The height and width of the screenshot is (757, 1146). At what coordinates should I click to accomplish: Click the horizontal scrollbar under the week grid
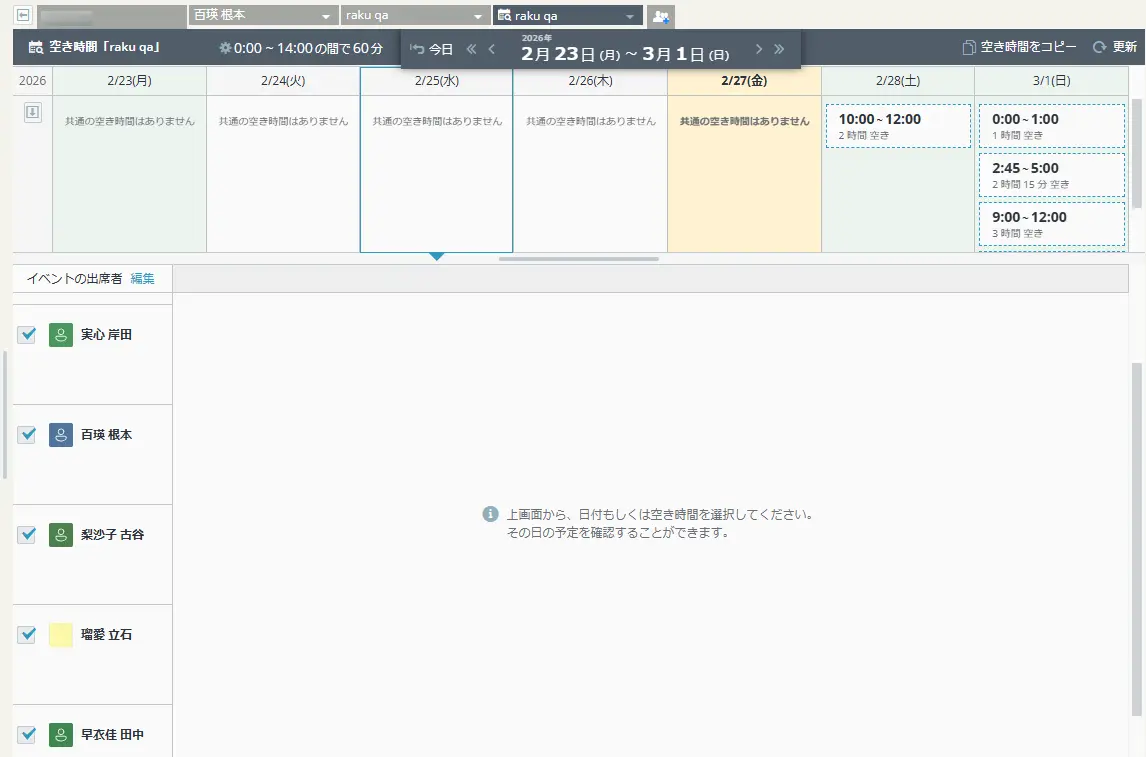coord(579,259)
